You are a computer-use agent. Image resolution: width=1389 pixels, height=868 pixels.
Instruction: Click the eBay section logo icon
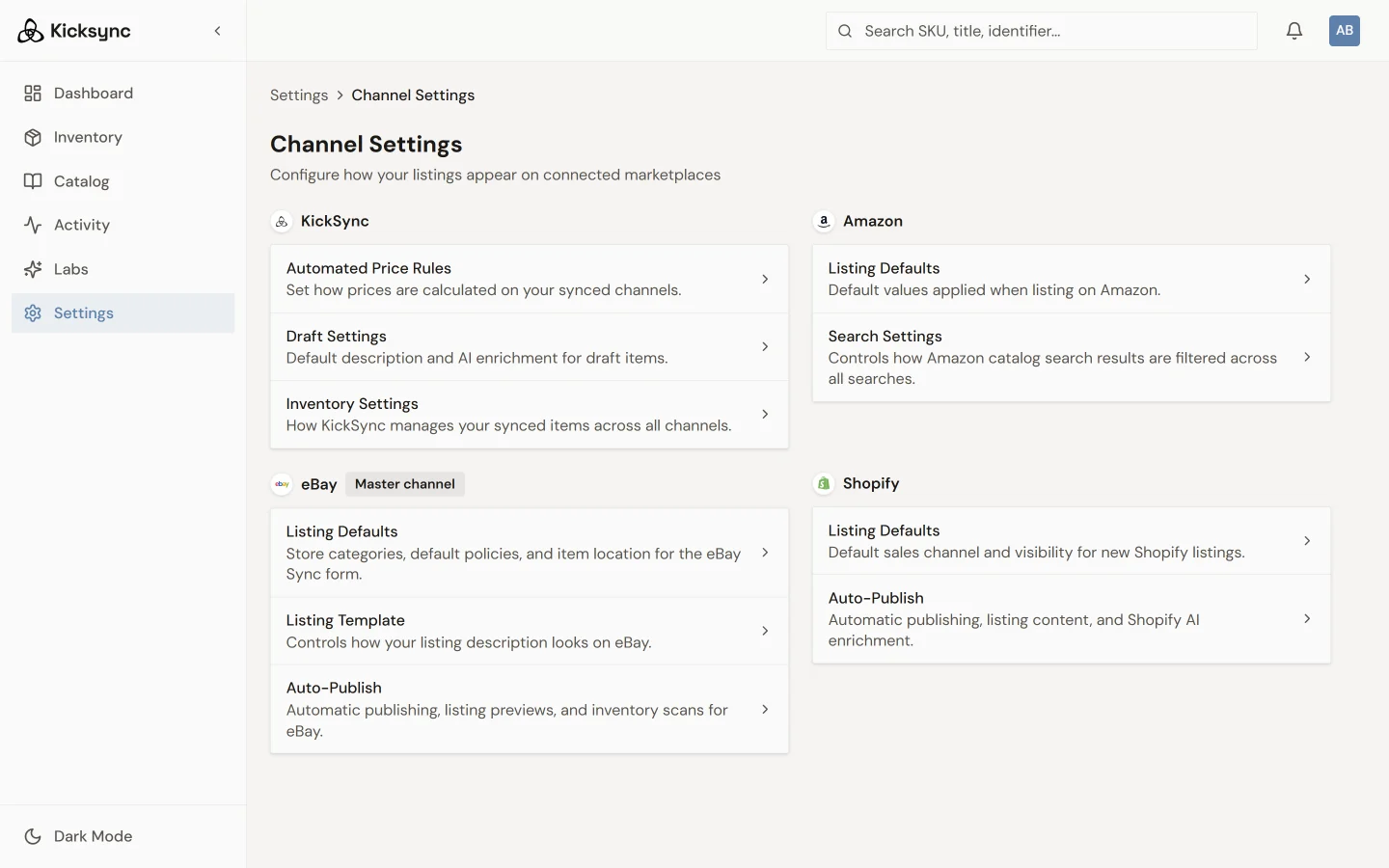coord(282,484)
